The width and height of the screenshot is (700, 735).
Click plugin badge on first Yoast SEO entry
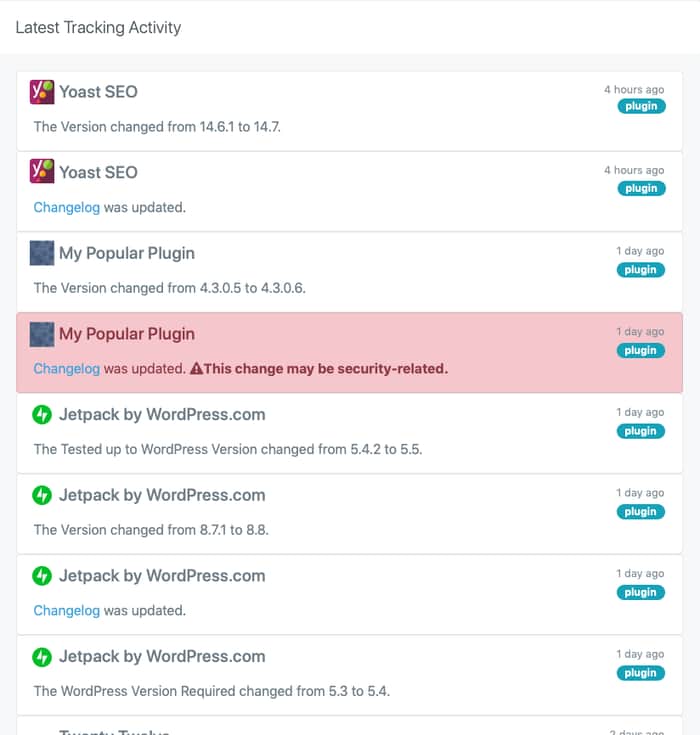(x=641, y=106)
